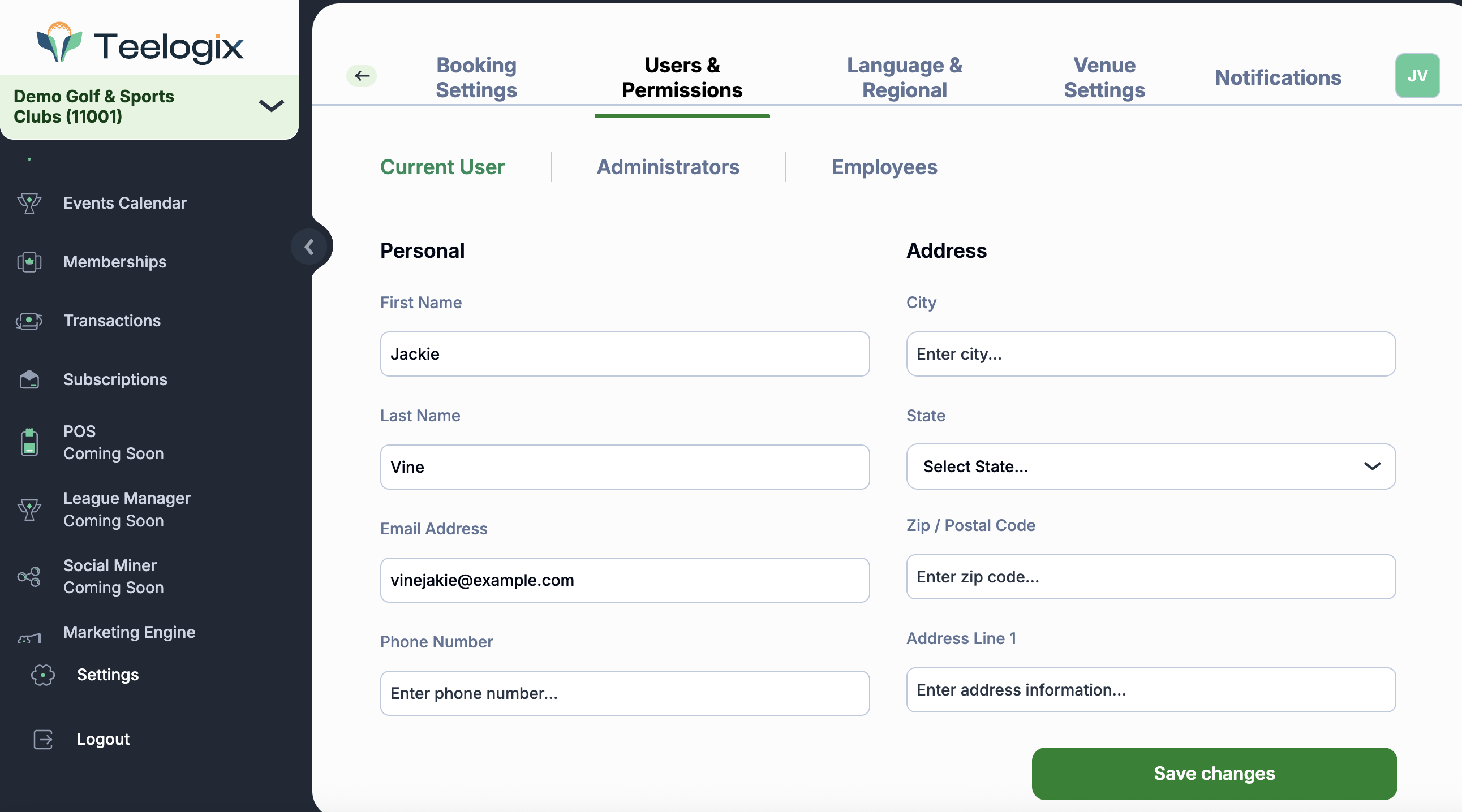Open the Language & Regional tab
The image size is (1462, 812).
(904, 77)
